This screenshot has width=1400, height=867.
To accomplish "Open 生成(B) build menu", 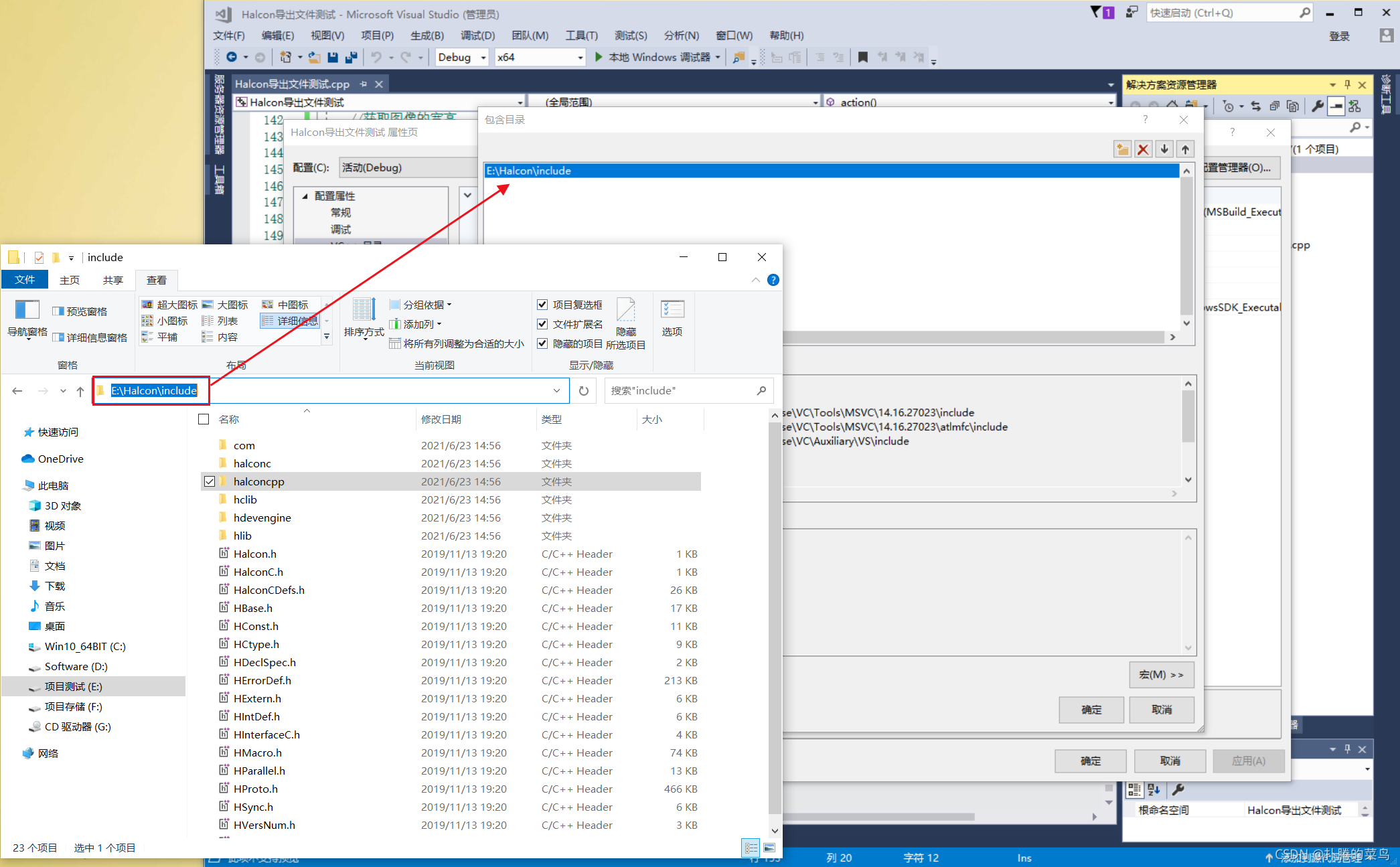I will (427, 35).
